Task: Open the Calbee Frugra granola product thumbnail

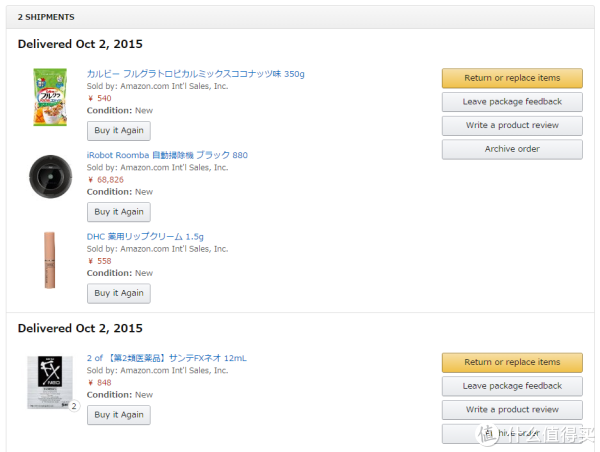Action: 50,97
